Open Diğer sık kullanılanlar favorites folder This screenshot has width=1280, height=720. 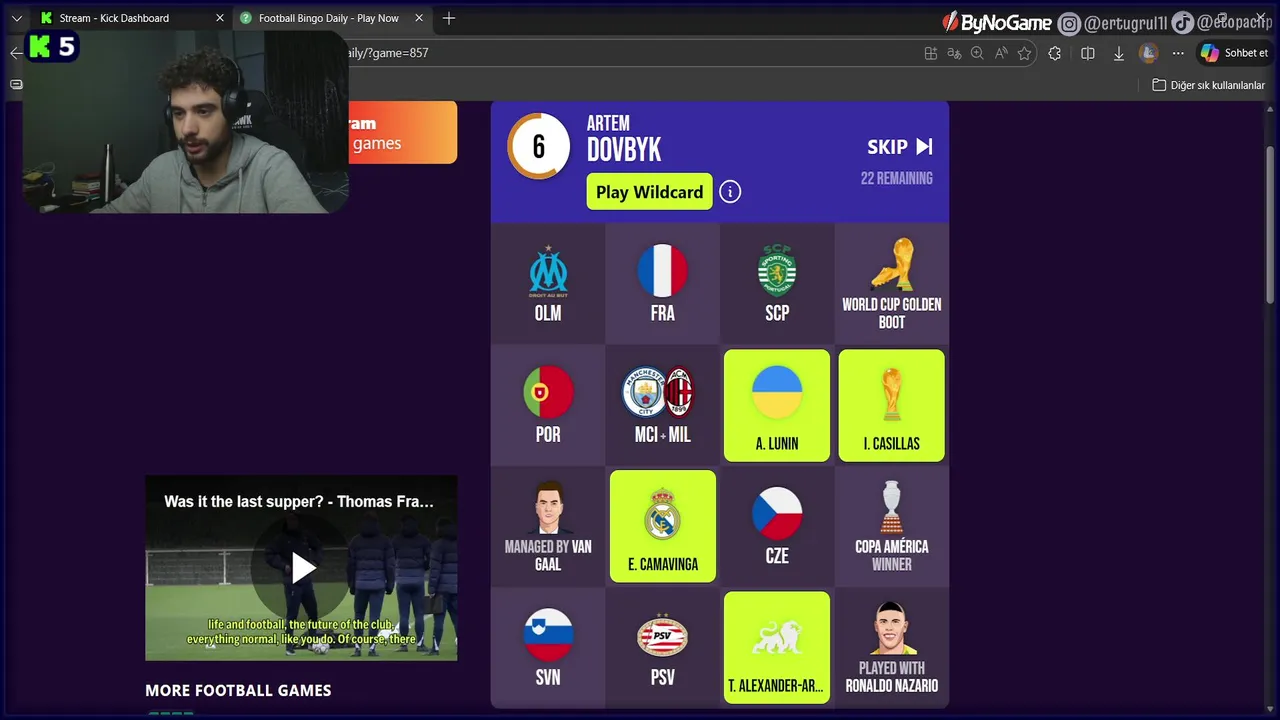tap(1209, 85)
